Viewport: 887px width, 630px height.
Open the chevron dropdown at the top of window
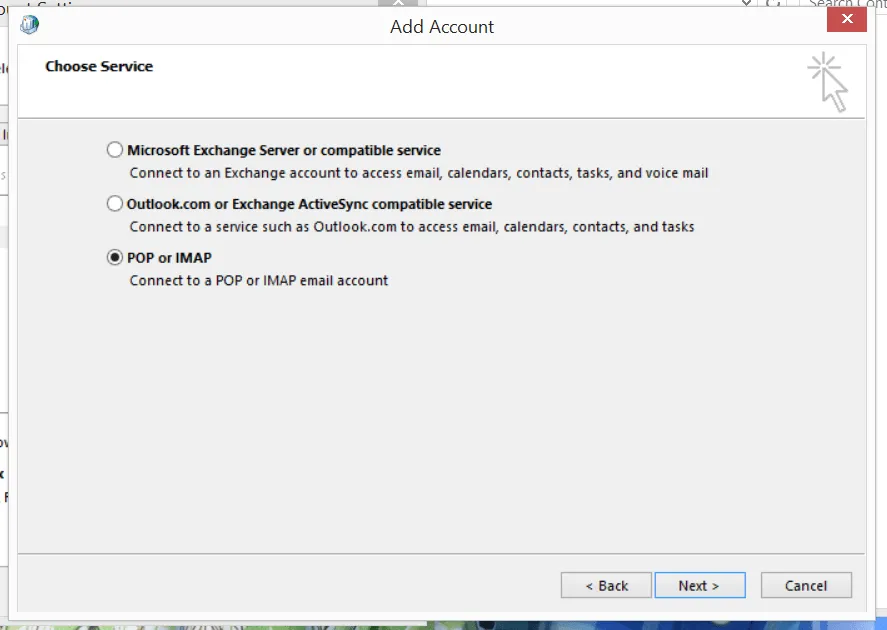745,4
